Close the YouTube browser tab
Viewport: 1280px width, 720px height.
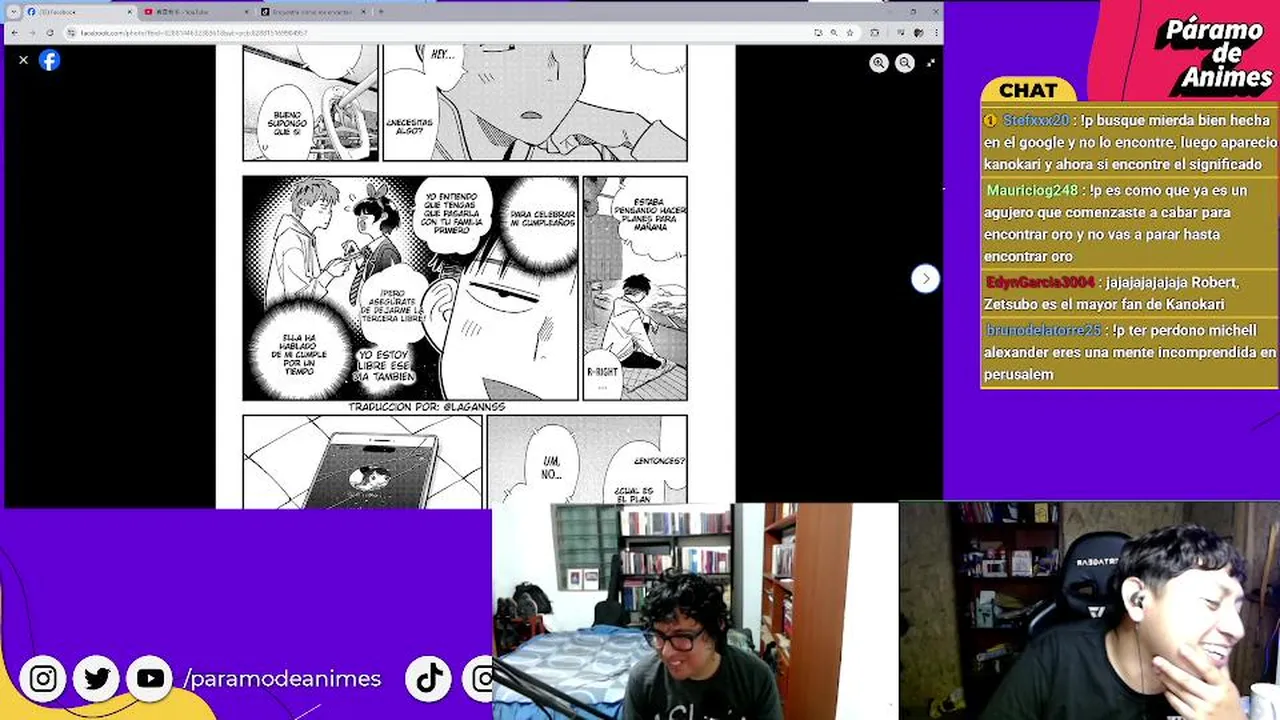[246, 12]
